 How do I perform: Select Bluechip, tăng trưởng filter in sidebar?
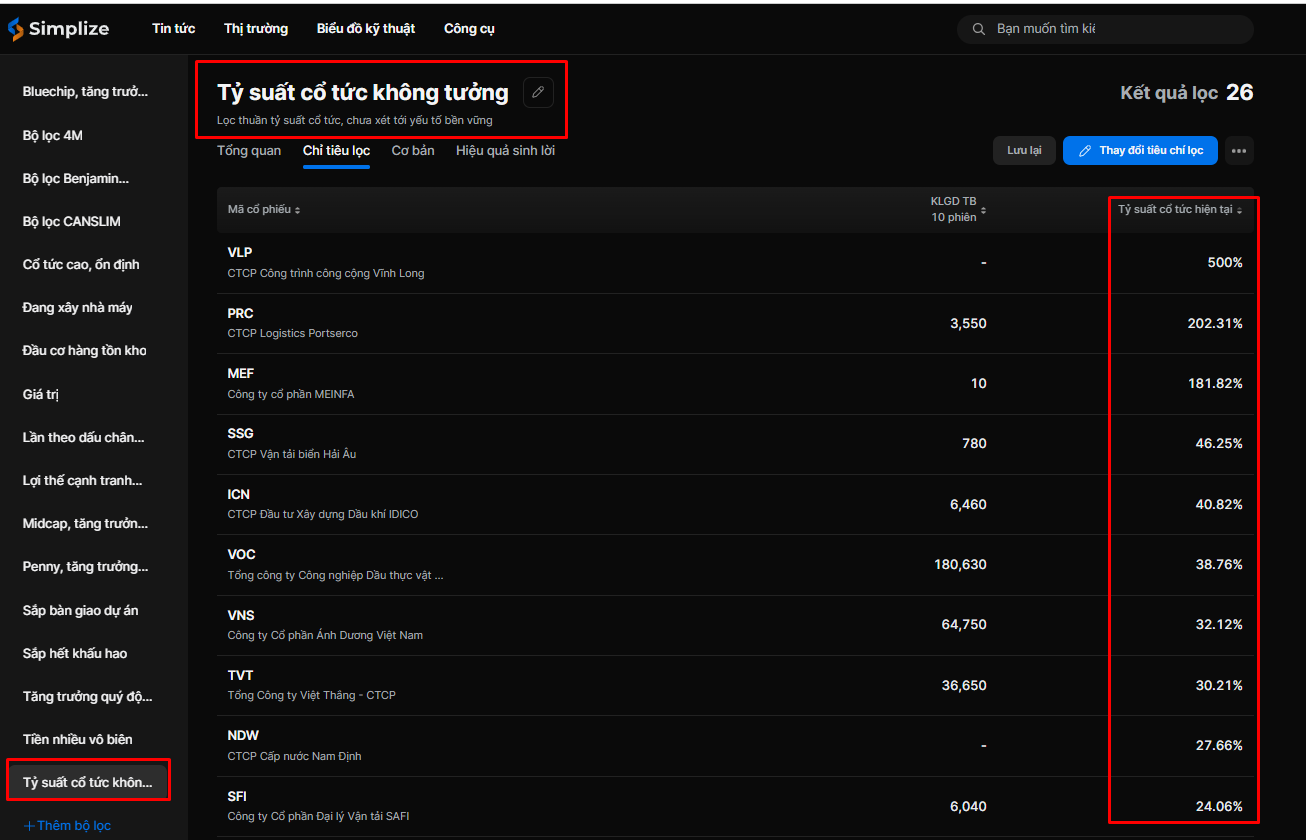[x=85, y=92]
